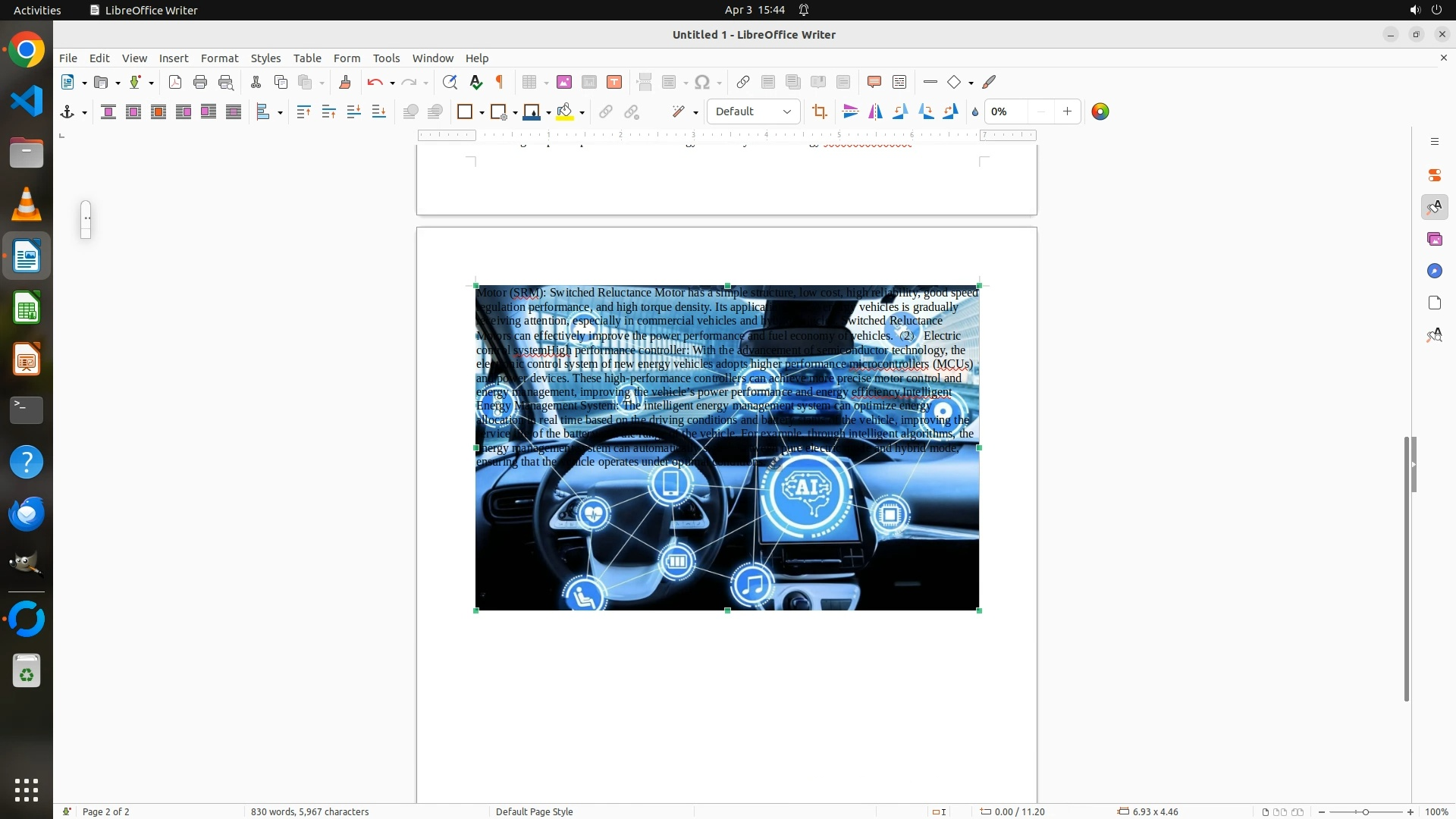Click the word count status field
Viewport: 1456px width, 819px height.
click(x=309, y=811)
